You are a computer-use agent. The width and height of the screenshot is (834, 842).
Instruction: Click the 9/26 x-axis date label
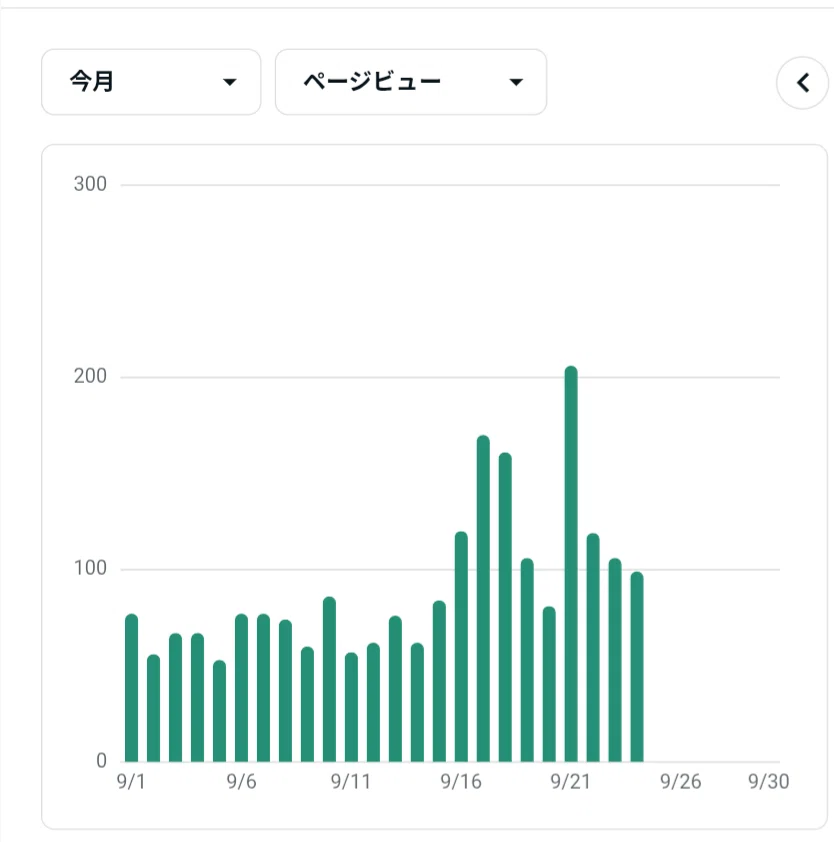(680, 782)
